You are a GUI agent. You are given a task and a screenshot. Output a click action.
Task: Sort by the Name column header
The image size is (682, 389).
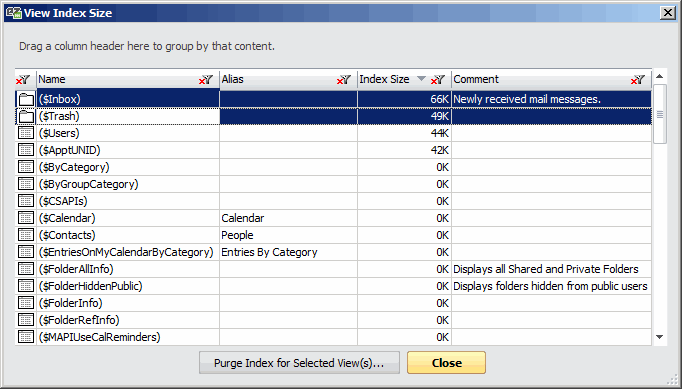tap(52, 79)
